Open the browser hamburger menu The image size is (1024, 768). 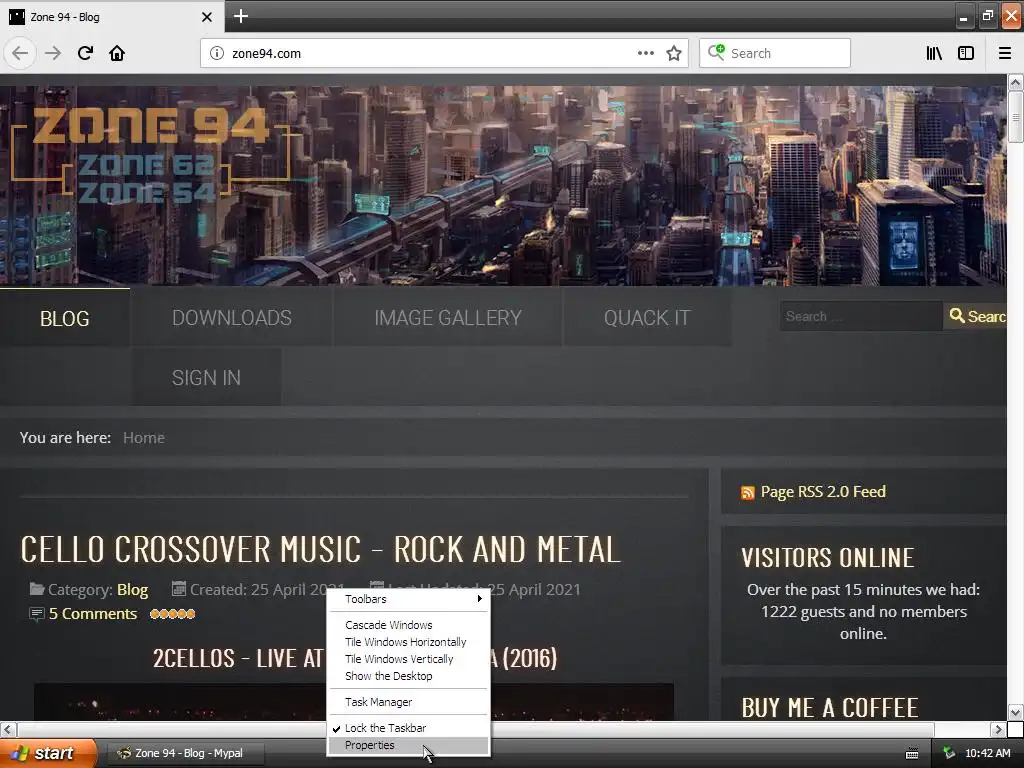click(1004, 53)
